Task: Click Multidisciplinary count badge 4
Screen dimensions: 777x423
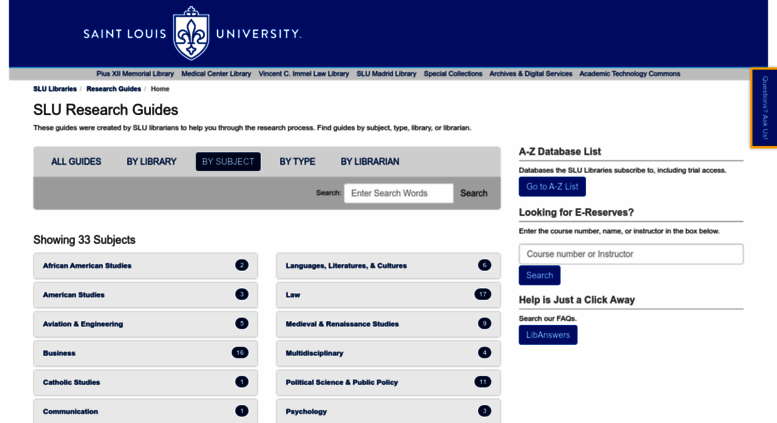Action: pos(484,353)
